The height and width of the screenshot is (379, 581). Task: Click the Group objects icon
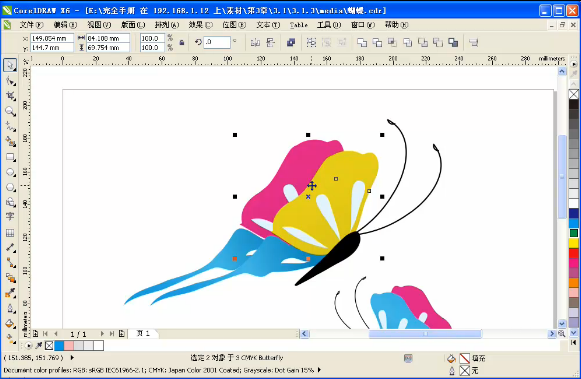(x=311, y=43)
